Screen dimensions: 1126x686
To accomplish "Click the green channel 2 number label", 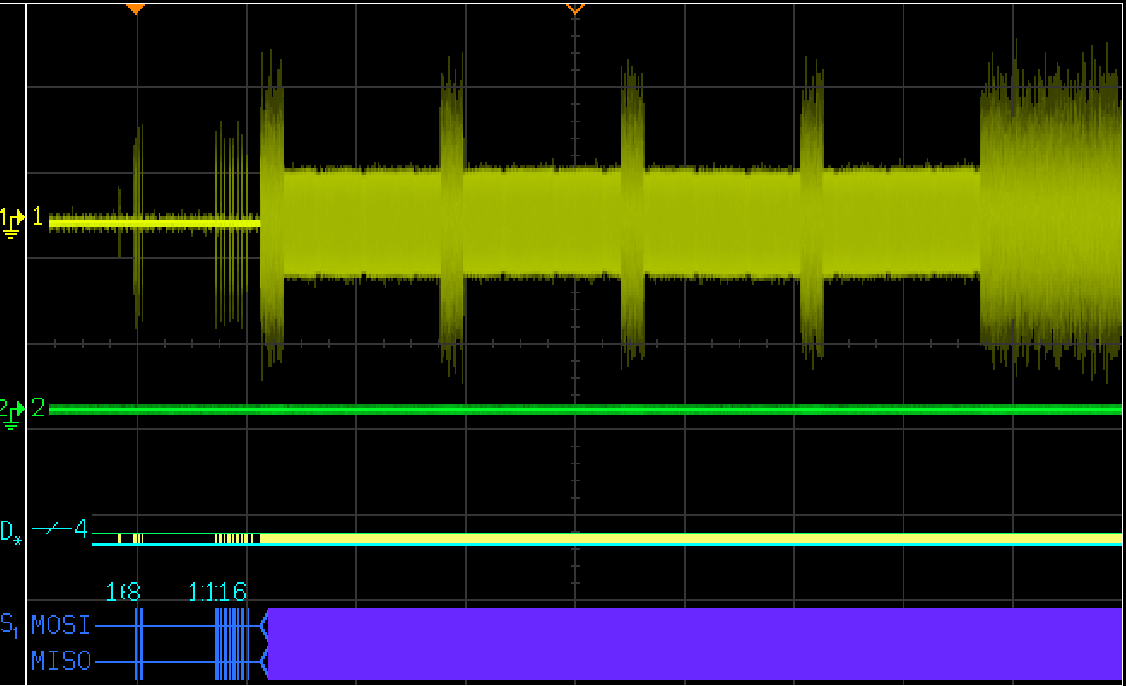I will point(38,407).
